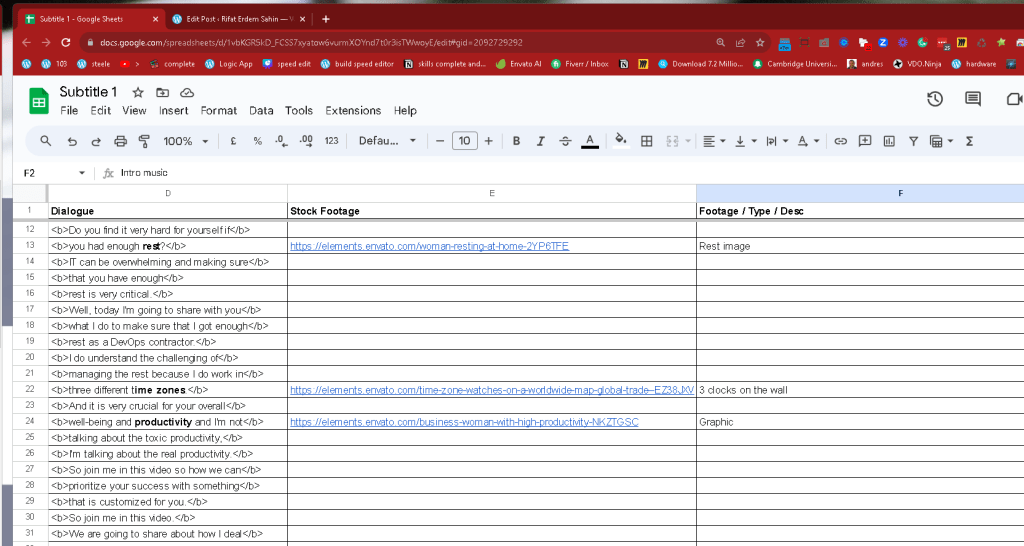Open the functions sigma icon

pyautogui.click(x=970, y=141)
